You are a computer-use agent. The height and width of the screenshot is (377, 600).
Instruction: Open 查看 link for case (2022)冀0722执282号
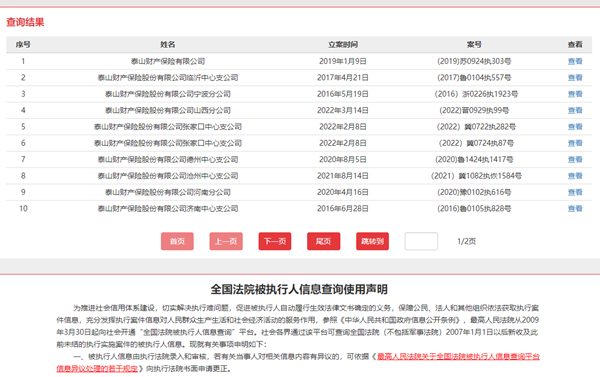[575, 127]
